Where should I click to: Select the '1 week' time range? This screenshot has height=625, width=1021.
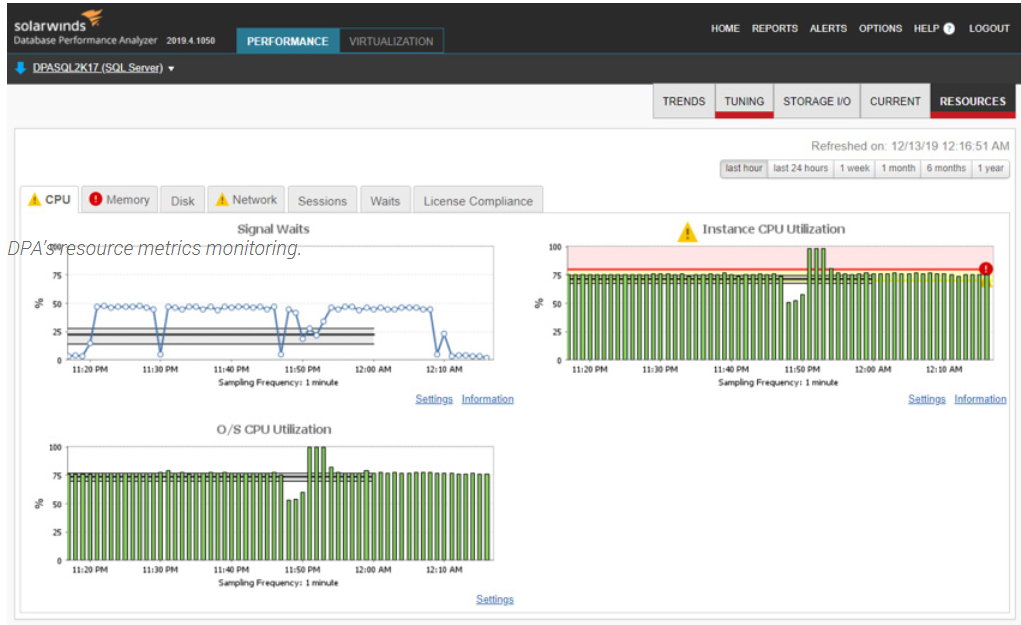point(854,168)
